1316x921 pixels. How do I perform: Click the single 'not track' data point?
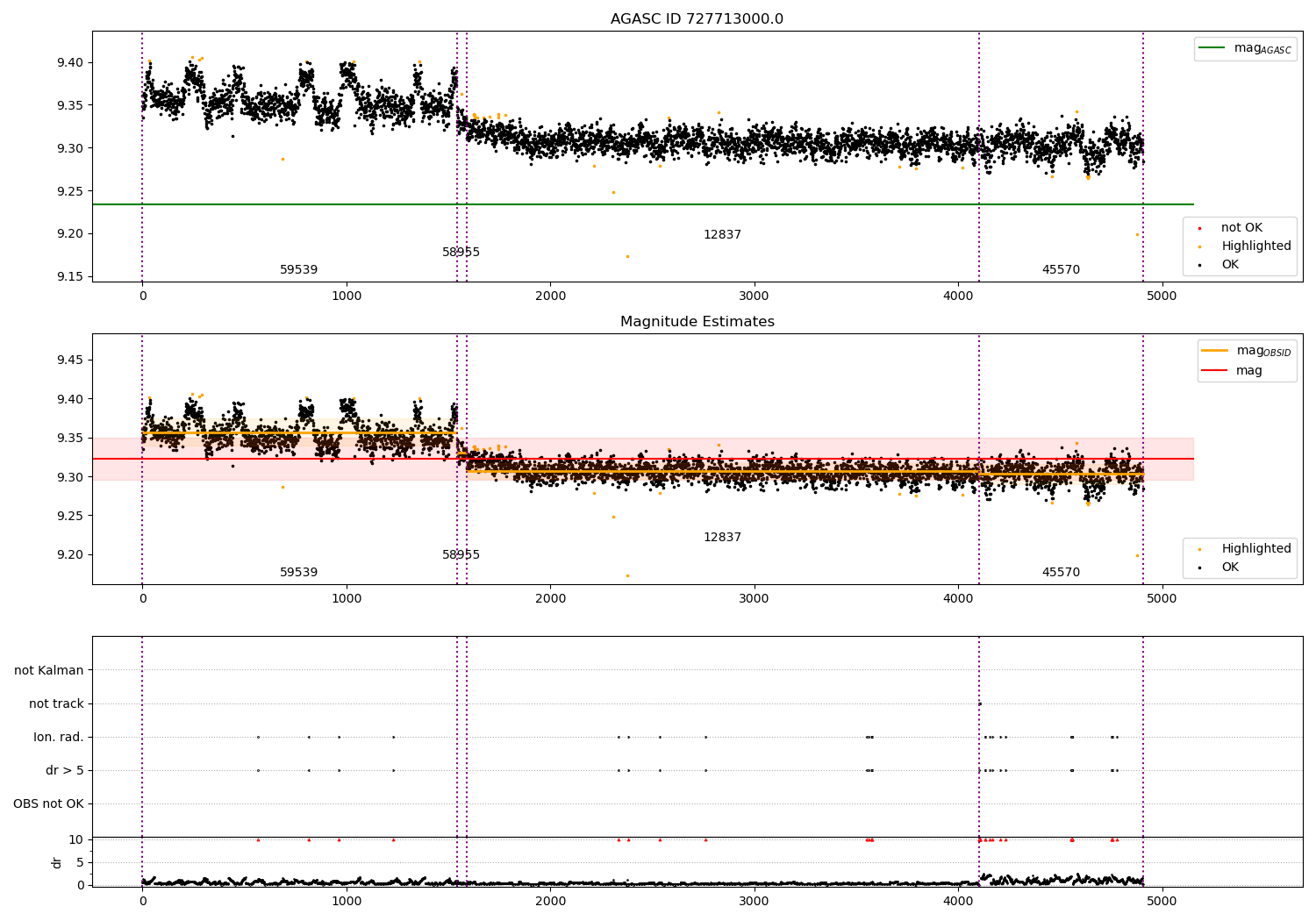(979, 704)
